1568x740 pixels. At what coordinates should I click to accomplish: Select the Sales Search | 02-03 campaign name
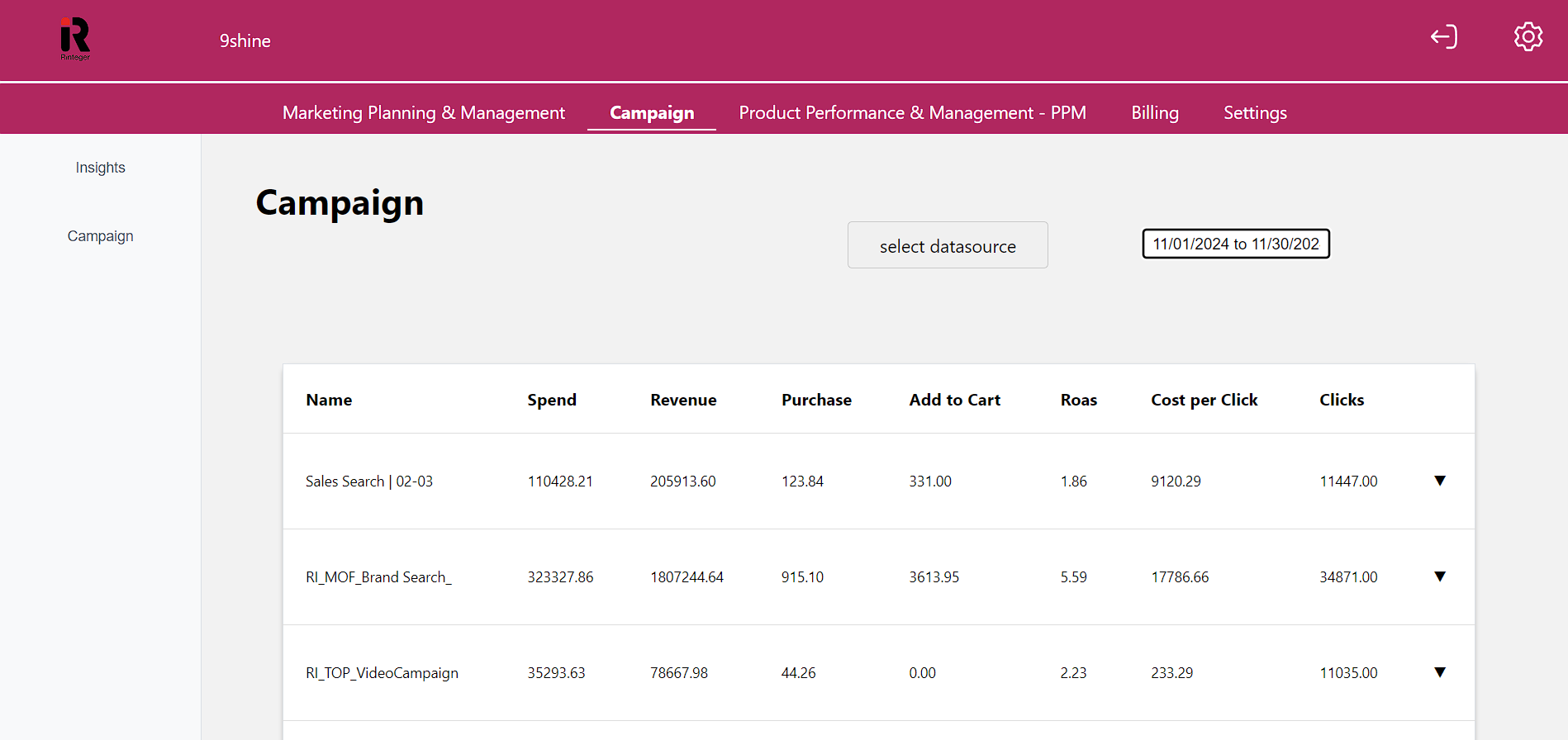click(369, 481)
